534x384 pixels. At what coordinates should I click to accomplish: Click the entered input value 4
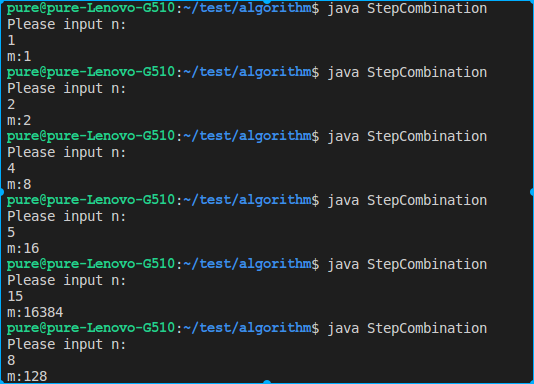11,168
